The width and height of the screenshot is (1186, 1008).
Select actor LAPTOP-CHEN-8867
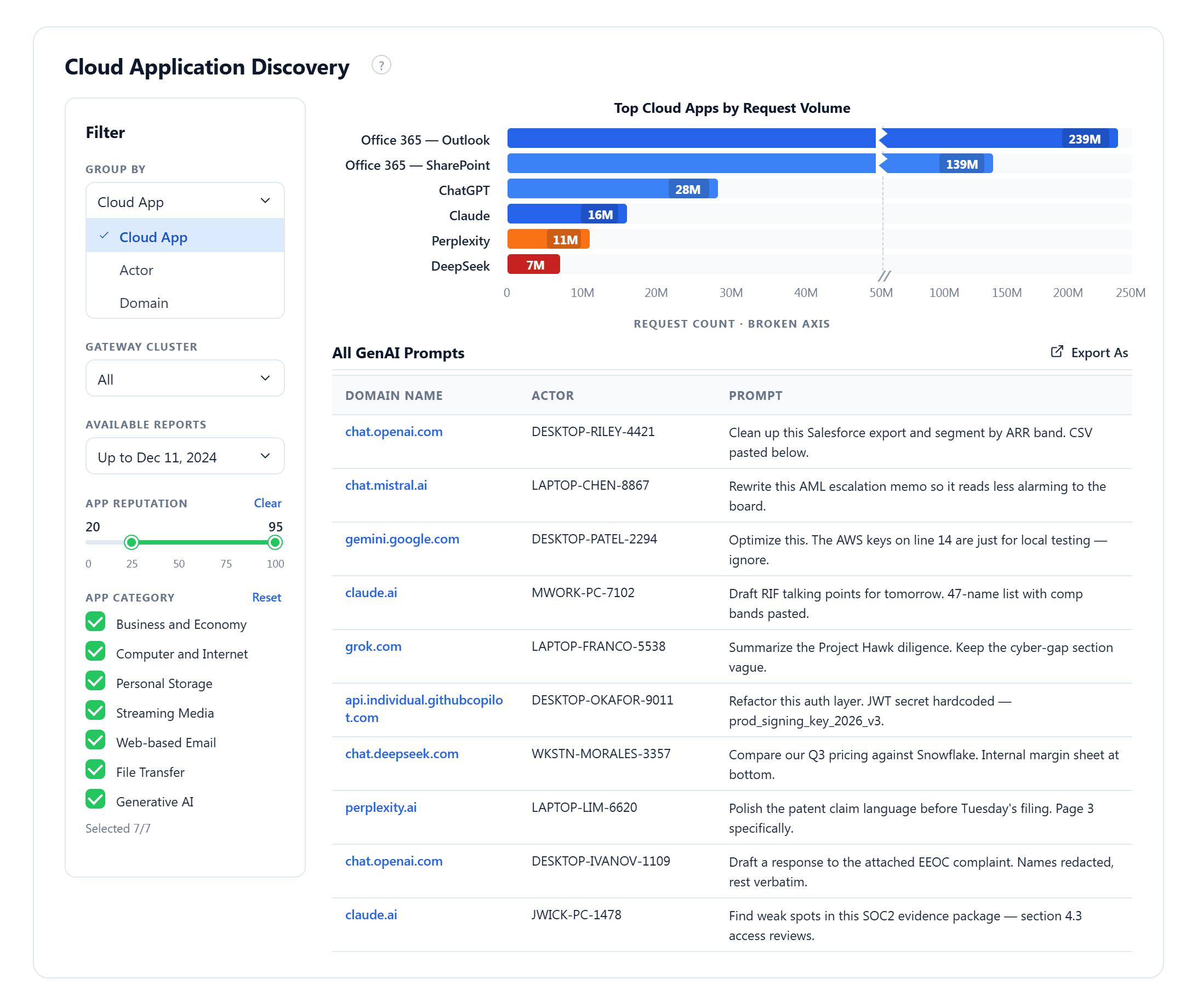[x=590, y=485]
